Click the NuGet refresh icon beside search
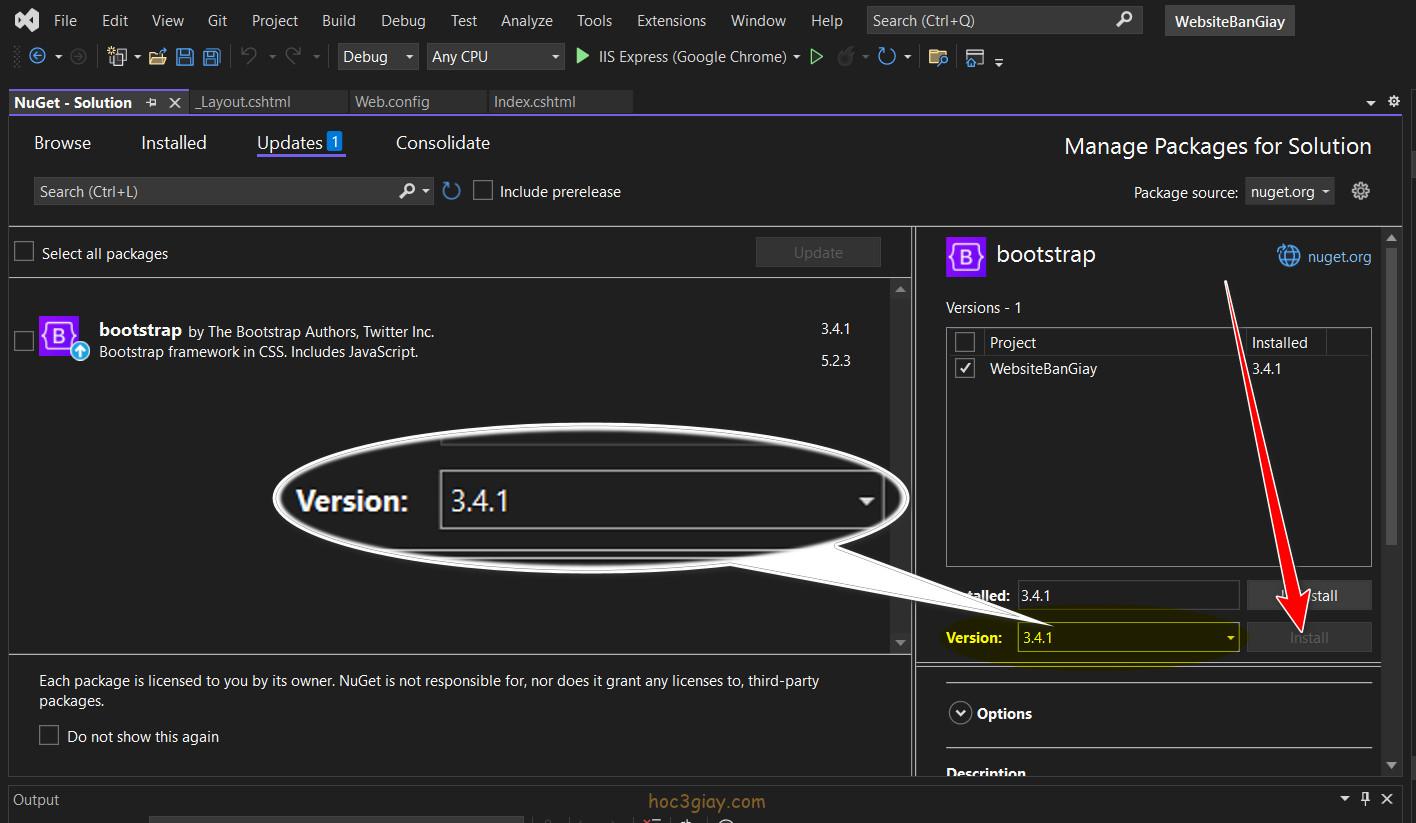This screenshot has height=823, width=1416. click(452, 191)
